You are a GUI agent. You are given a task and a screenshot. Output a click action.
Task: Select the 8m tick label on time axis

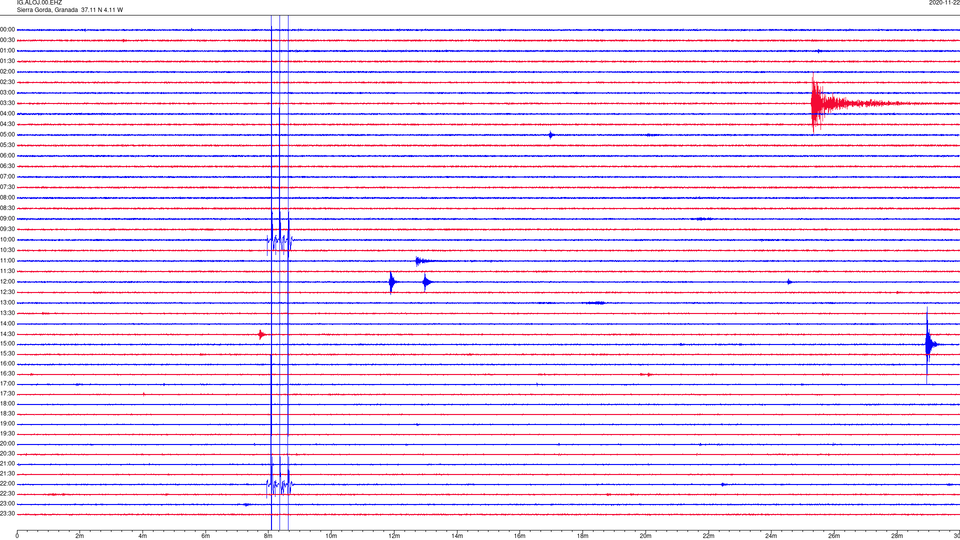(x=268, y=536)
